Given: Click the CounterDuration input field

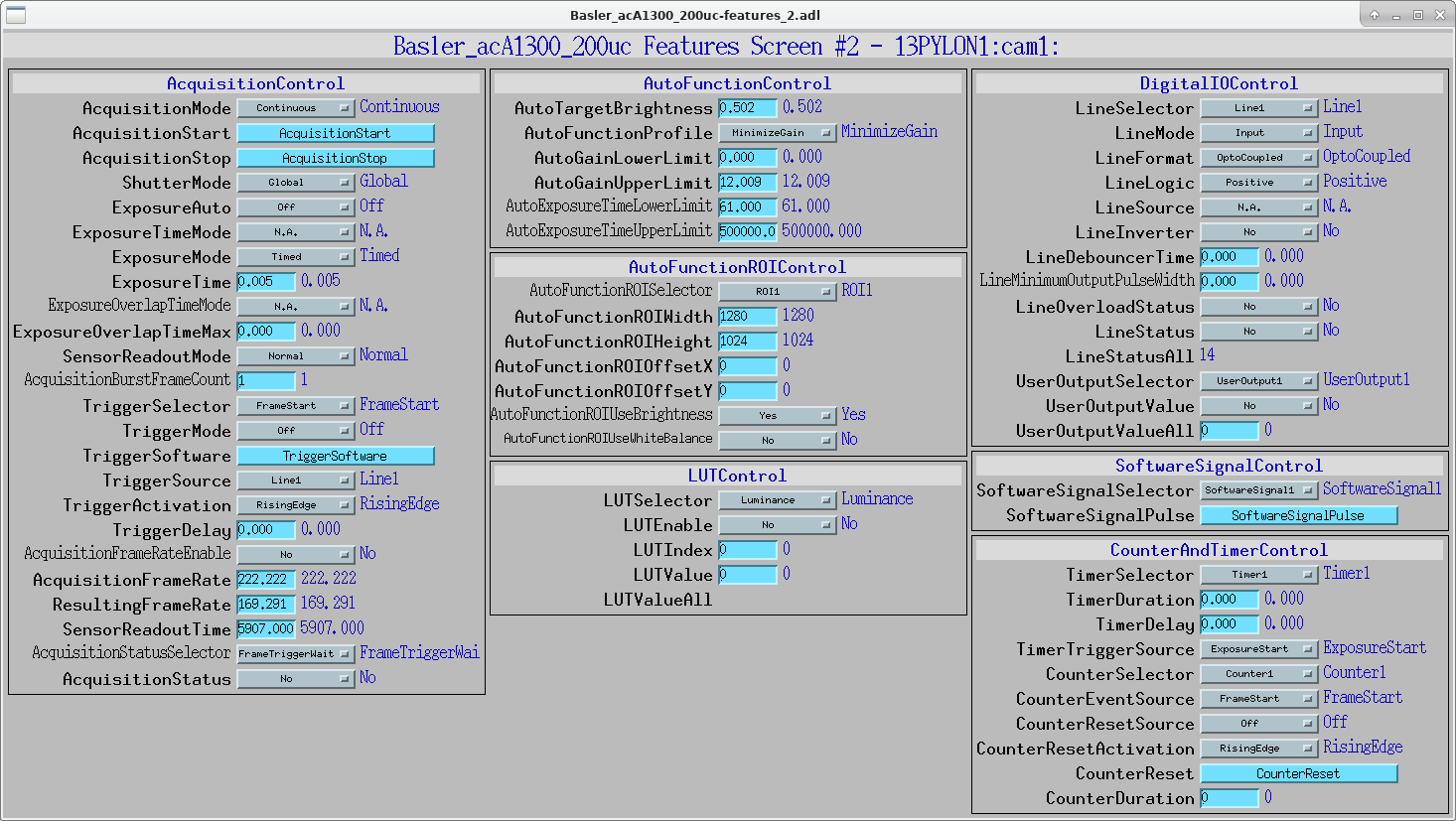Looking at the screenshot, I should [x=1230, y=798].
